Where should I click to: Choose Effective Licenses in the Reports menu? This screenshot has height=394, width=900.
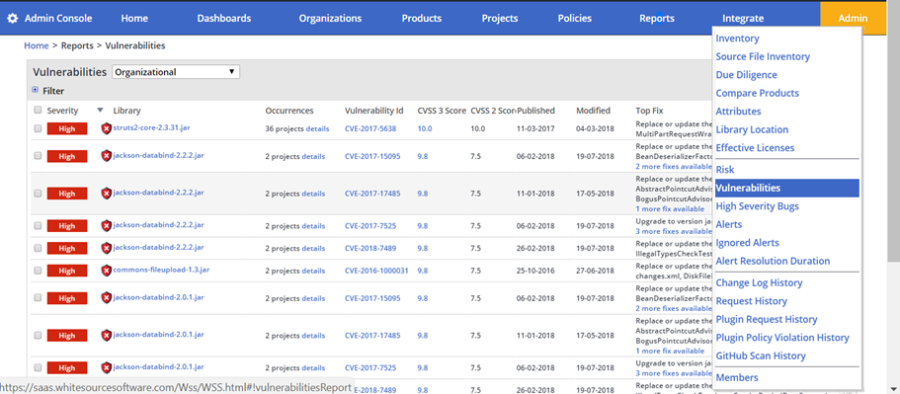[x=755, y=148]
